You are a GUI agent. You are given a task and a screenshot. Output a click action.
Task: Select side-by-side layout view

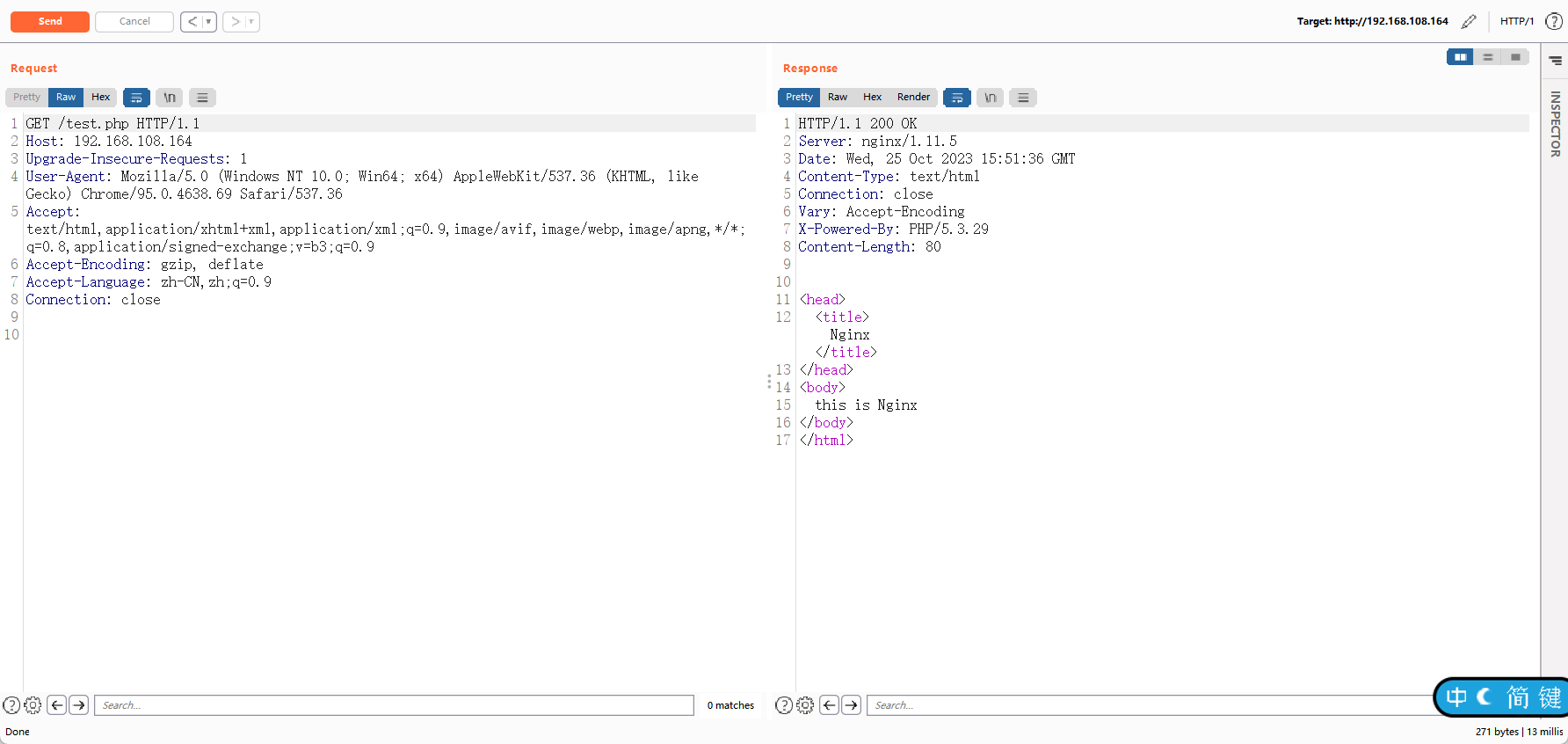point(1460,57)
